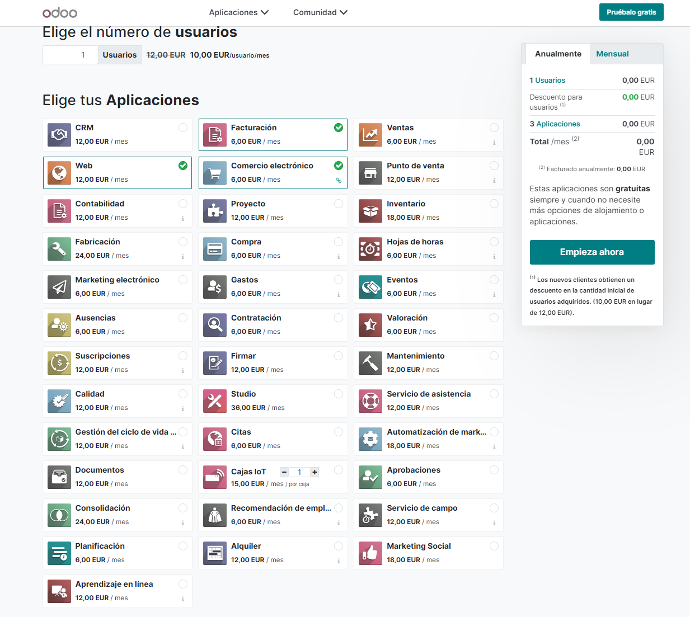Click the Facturación app icon
This screenshot has height=617, width=690.
tap(215, 135)
